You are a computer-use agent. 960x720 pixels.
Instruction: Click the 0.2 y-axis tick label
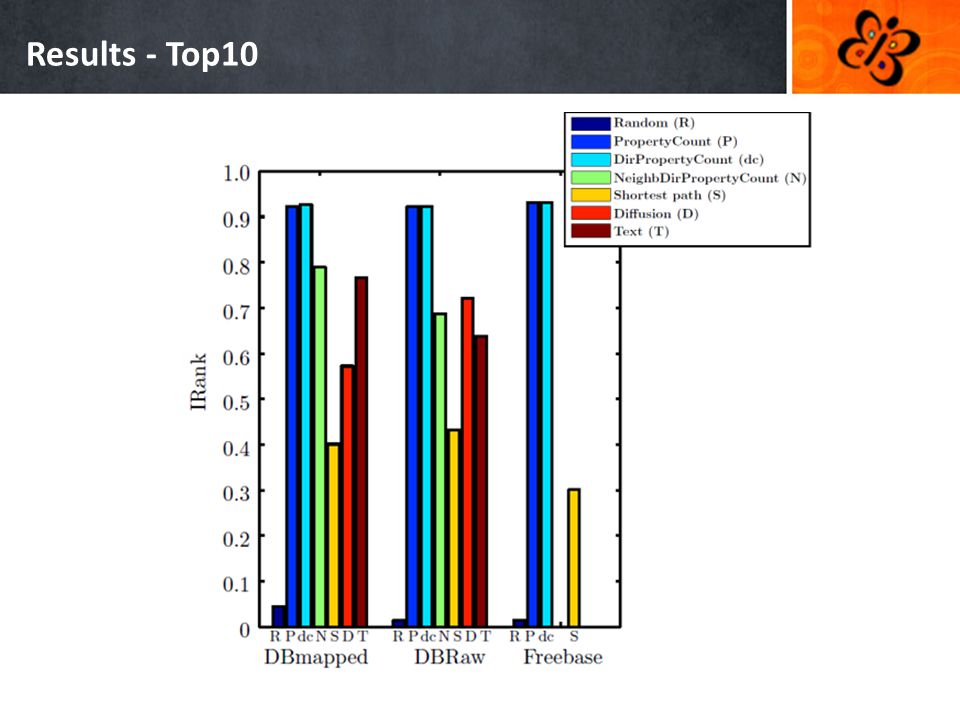click(x=236, y=539)
